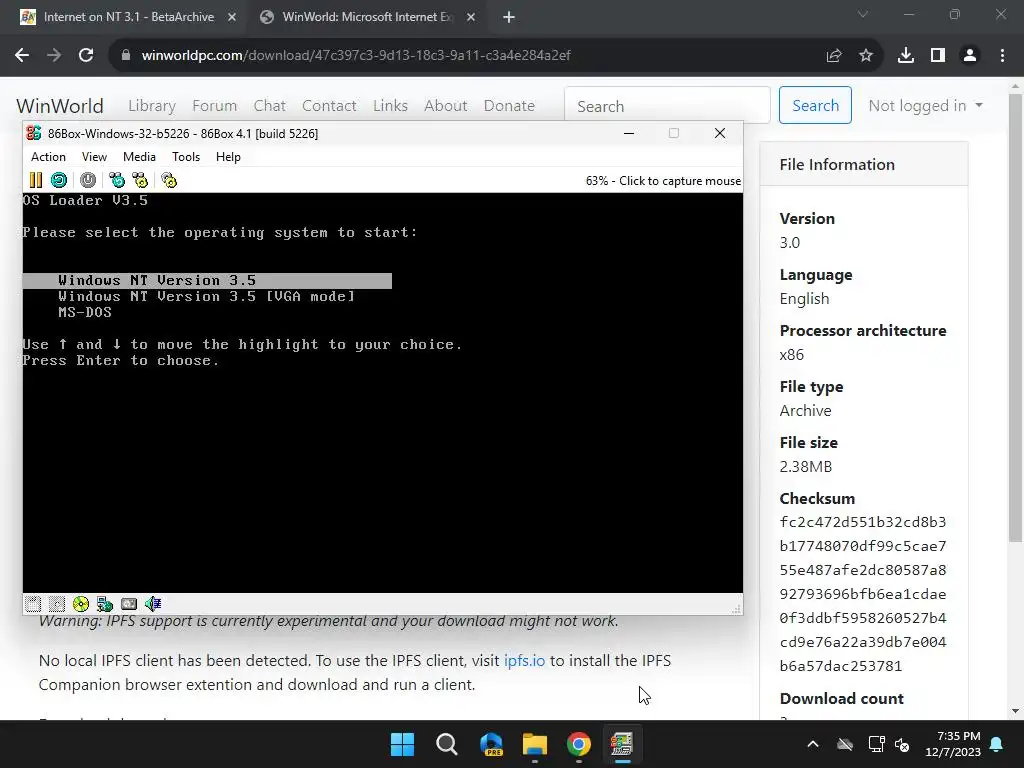Click the WinWorld site logo
Viewport: 1024px width, 768px height.
pos(60,106)
